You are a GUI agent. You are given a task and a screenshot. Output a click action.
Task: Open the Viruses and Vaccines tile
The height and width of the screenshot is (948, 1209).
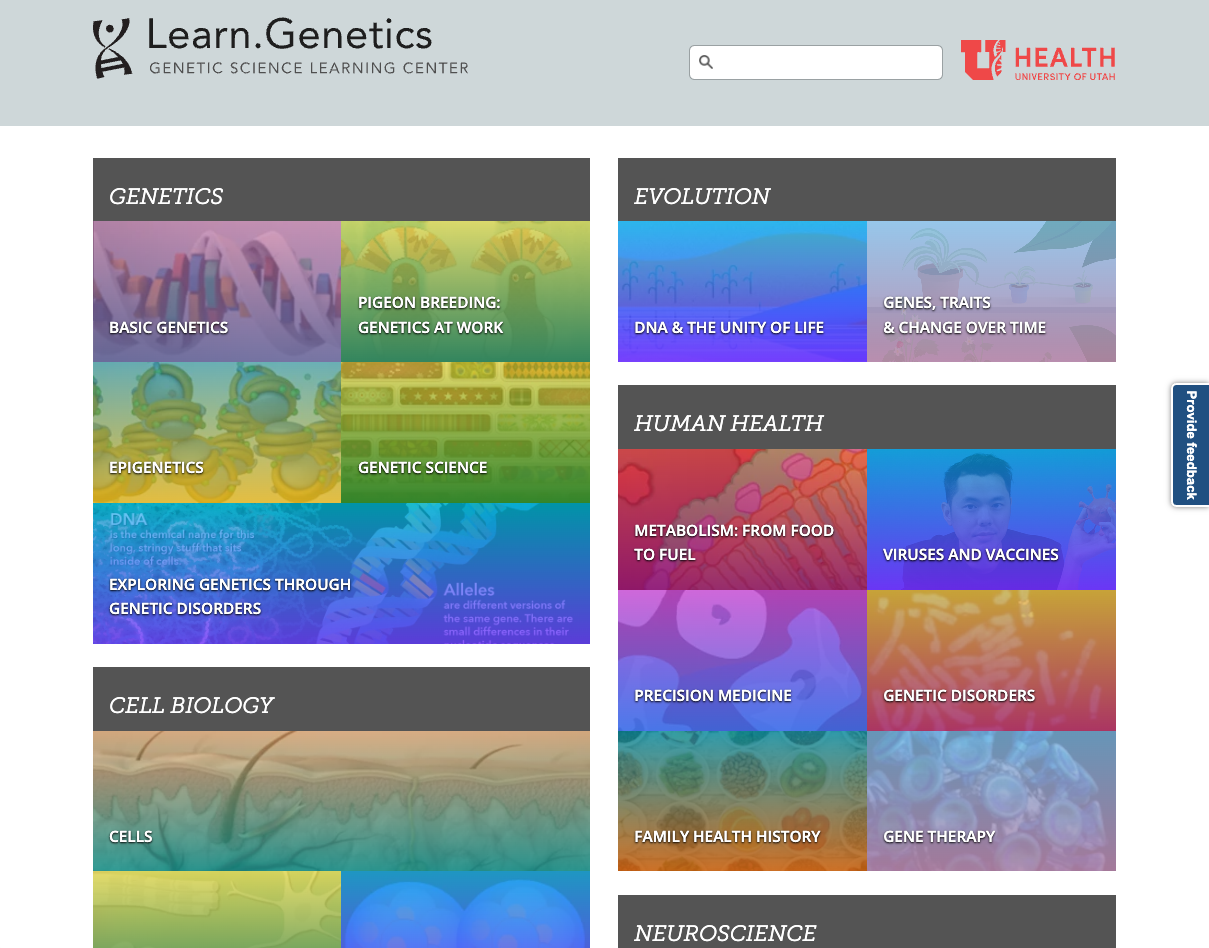point(992,519)
